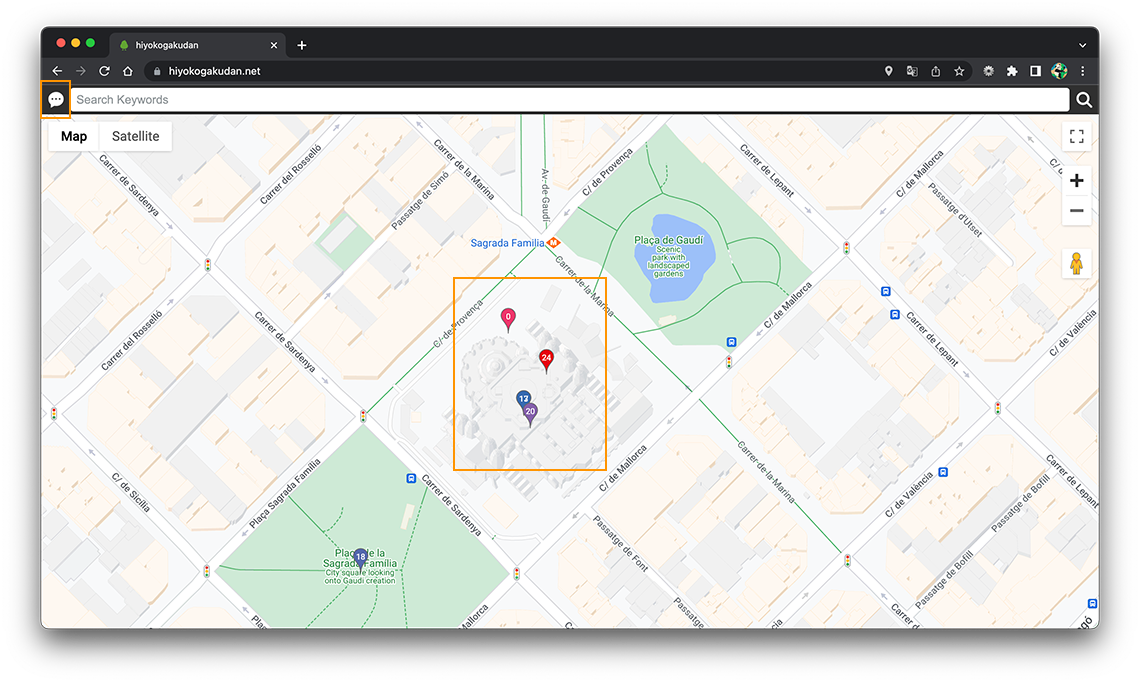Close the hiyokogakudan tab
This screenshot has width=1140, height=683.
tap(273, 45)
